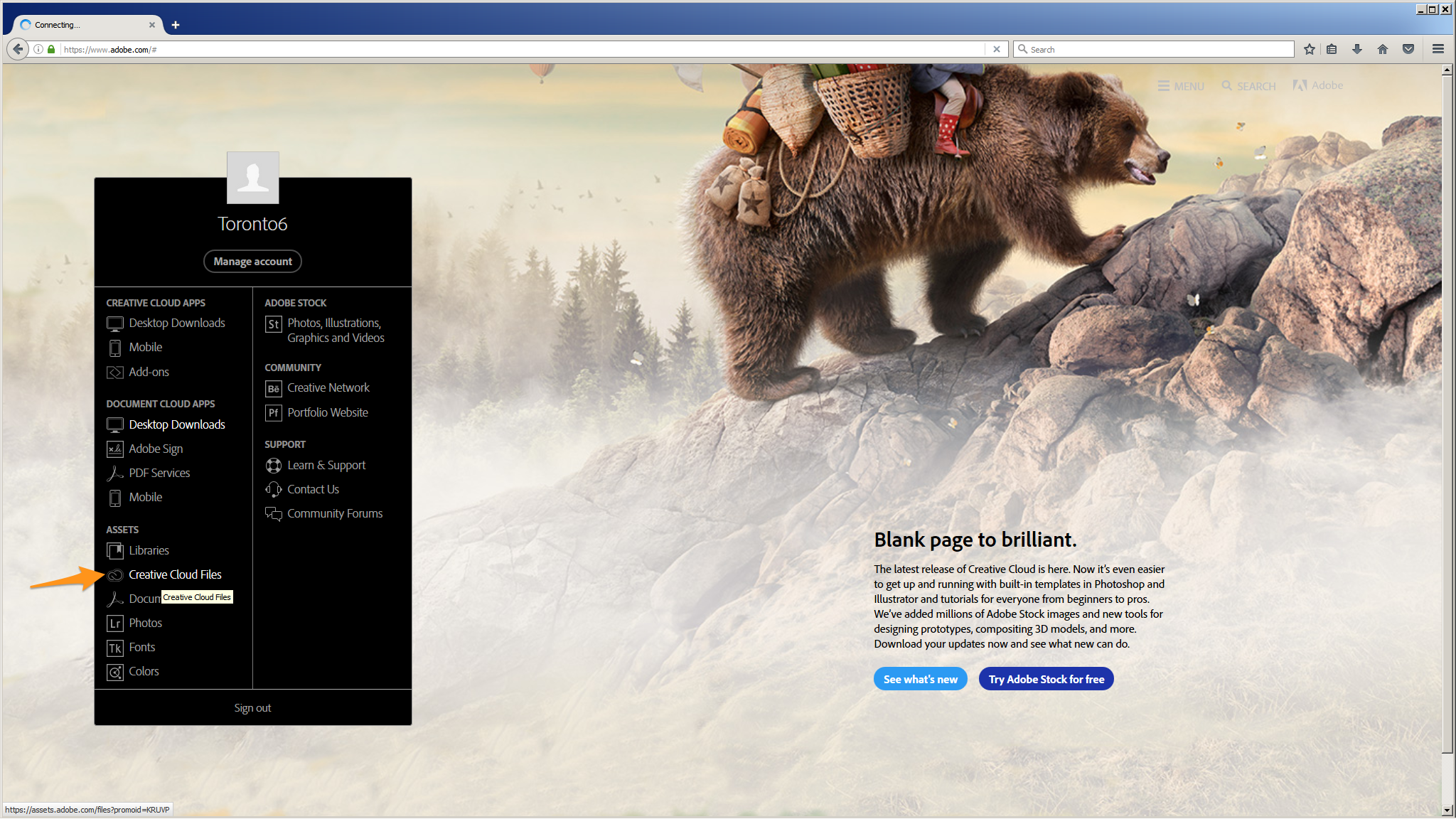Image resolution: width=1456 pixels, height=819 pixels.
Task: Click the URL address bar field
Action: [523, 49]
